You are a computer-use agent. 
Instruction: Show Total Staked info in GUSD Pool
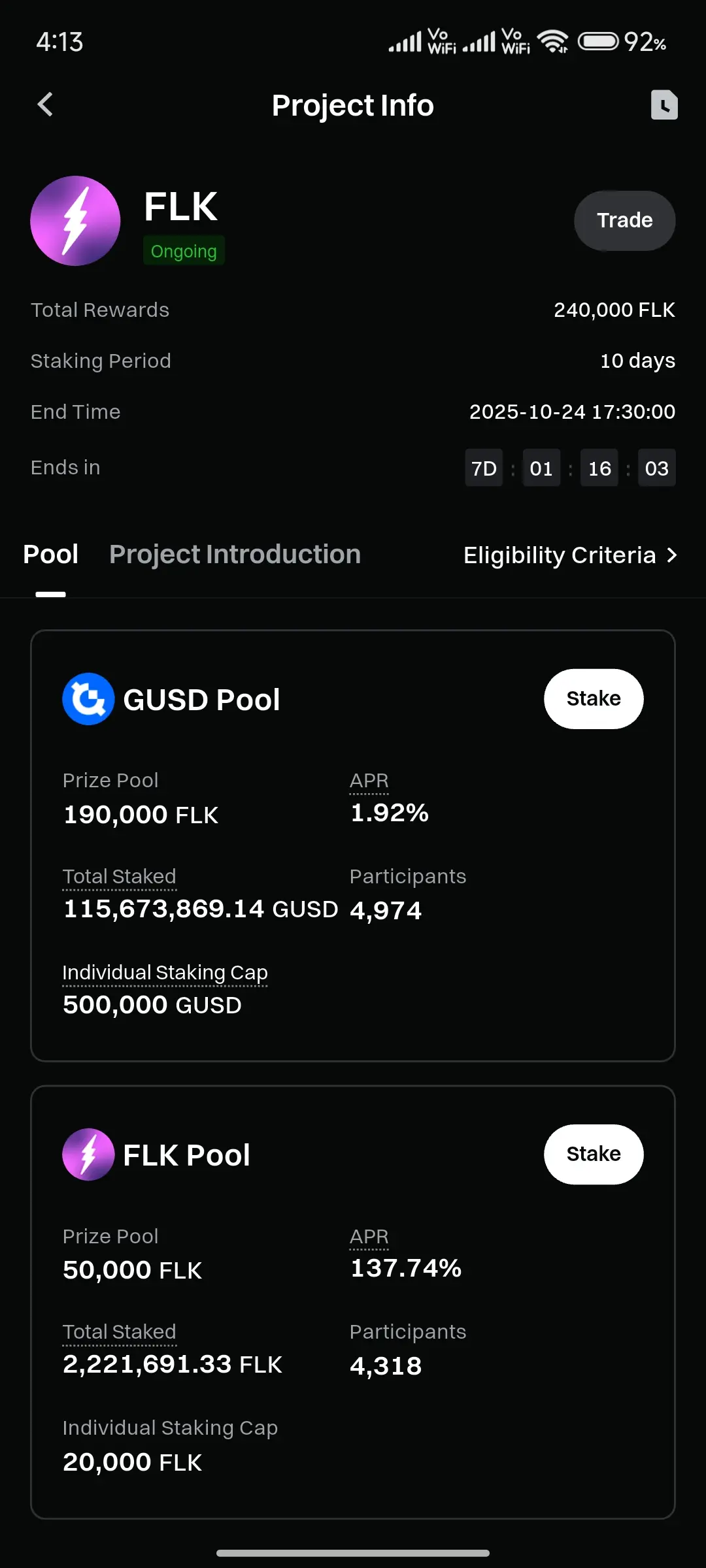click(120, 877)
